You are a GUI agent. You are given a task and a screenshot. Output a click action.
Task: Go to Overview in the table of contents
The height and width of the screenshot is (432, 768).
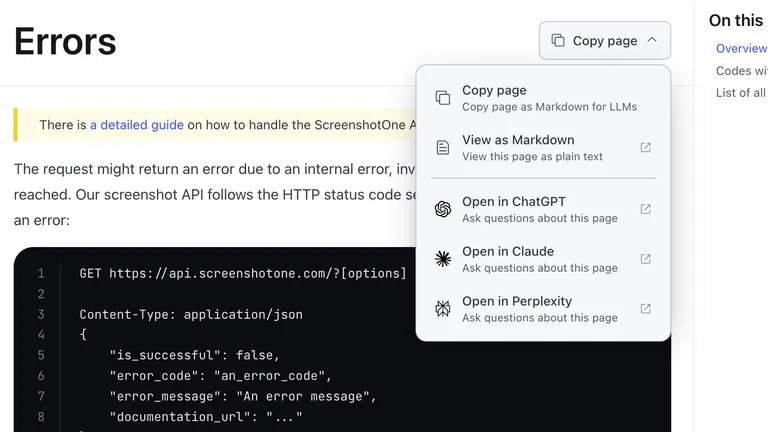click(742, 48)
